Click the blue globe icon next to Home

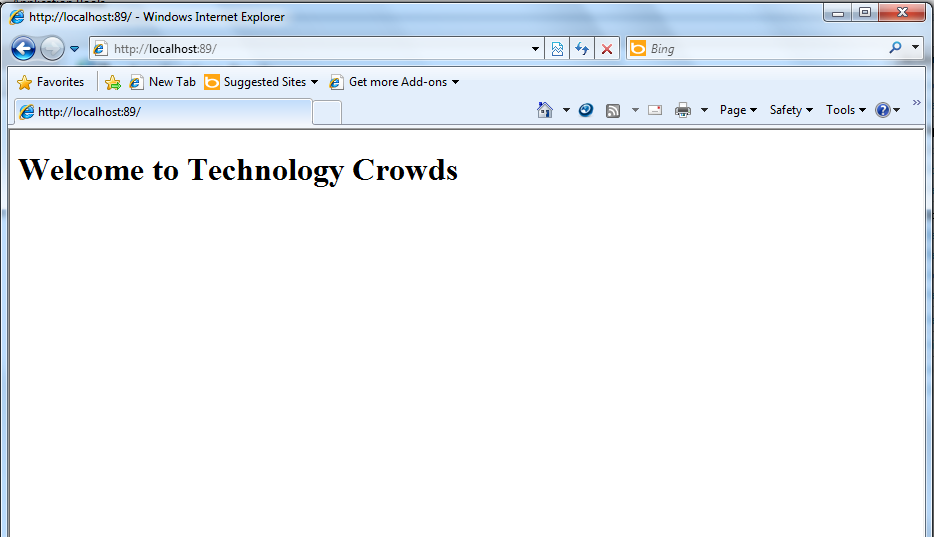(586, 110)
